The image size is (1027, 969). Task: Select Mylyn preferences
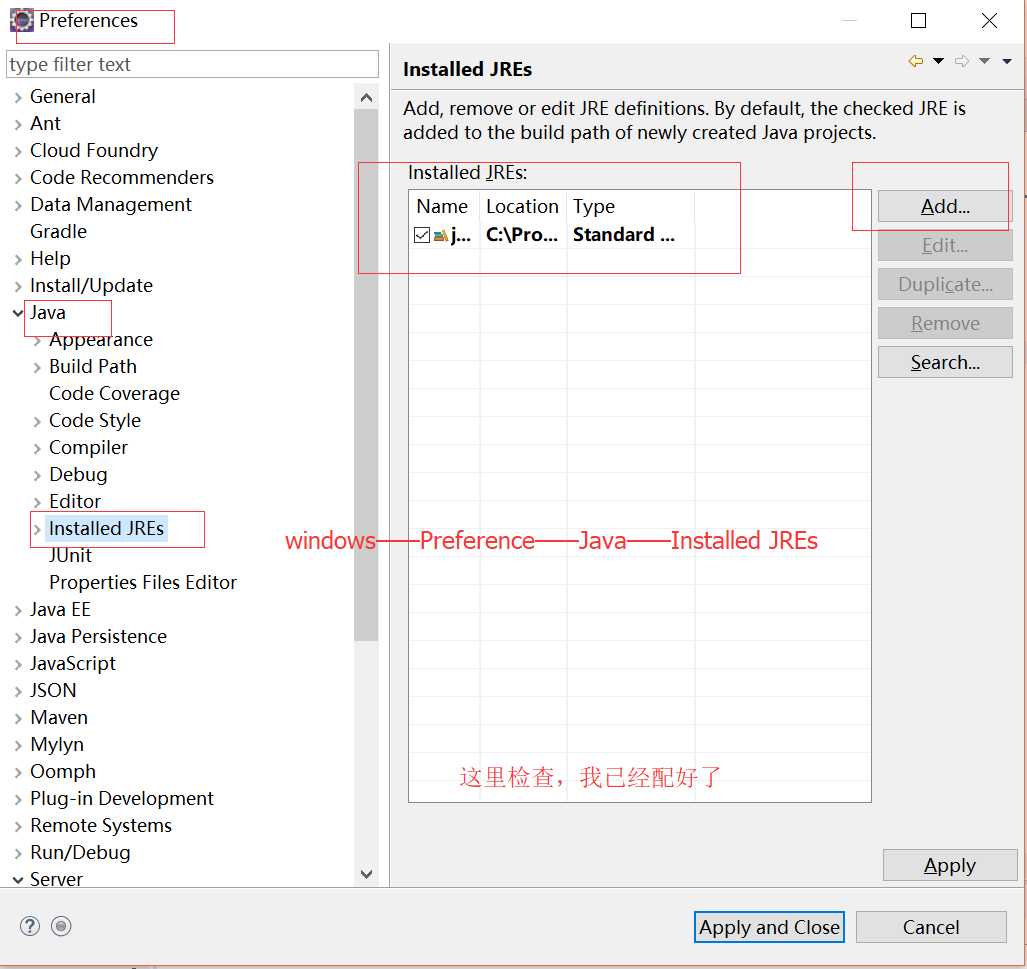coord(57,744)
